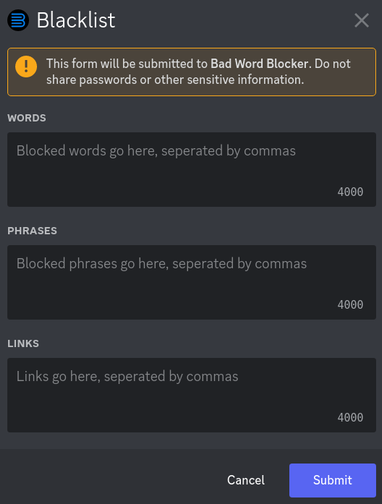Focus the blocked phrases text area
Screen dimensions: 382x504
192,282
